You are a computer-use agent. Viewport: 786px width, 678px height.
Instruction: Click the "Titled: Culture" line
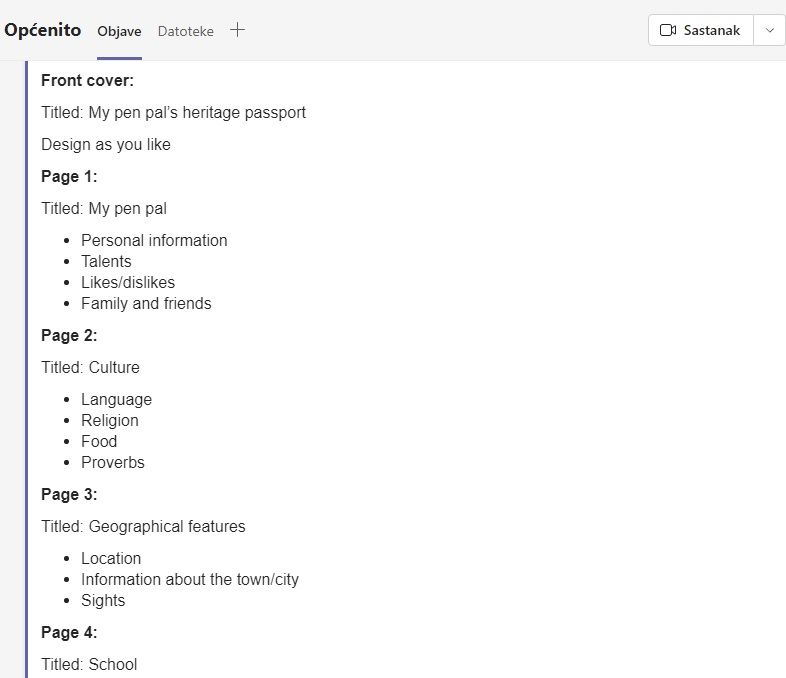coord(90,368)
